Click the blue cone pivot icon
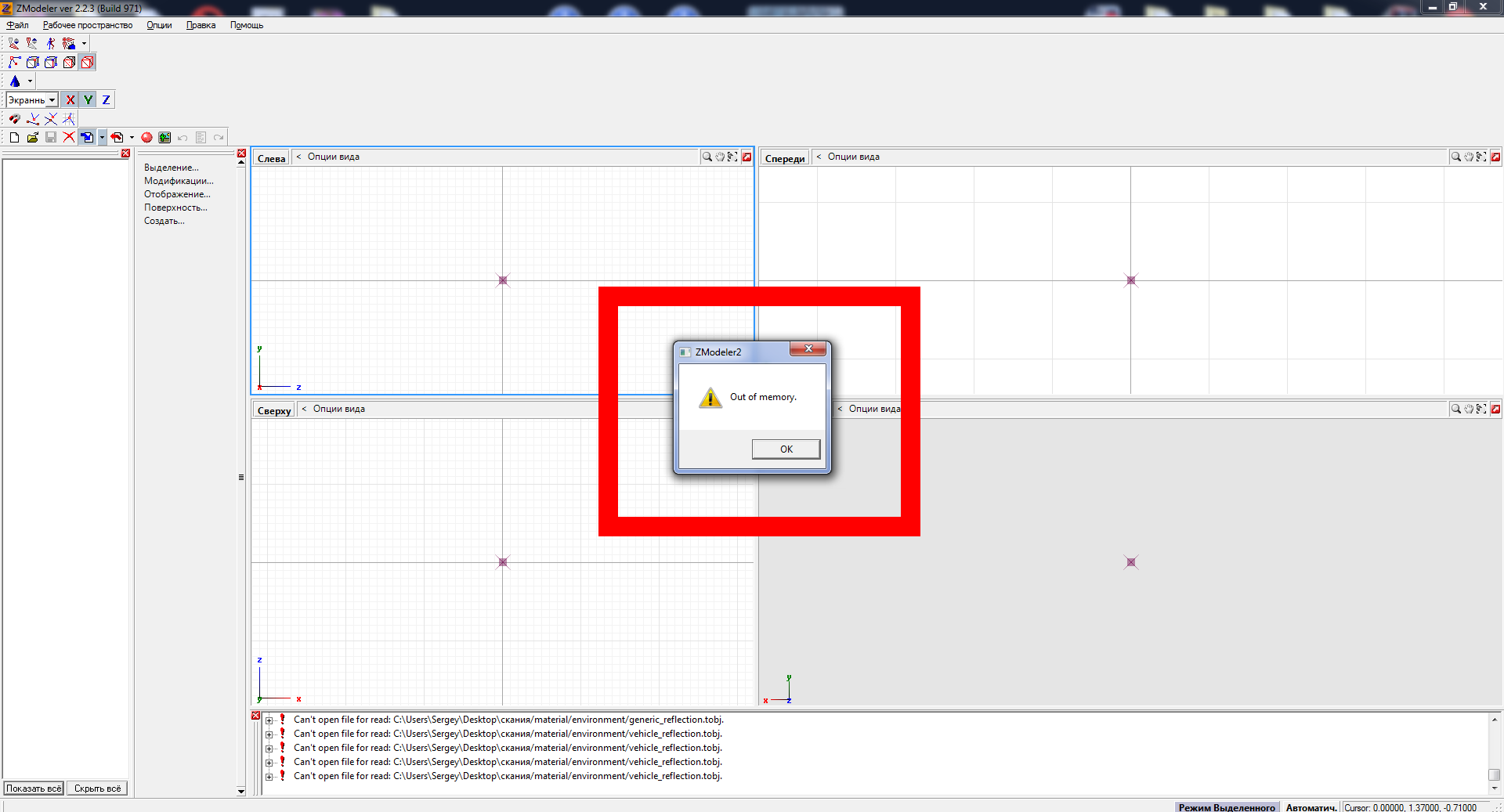1504x812 pixels. (x=15, y=81)
